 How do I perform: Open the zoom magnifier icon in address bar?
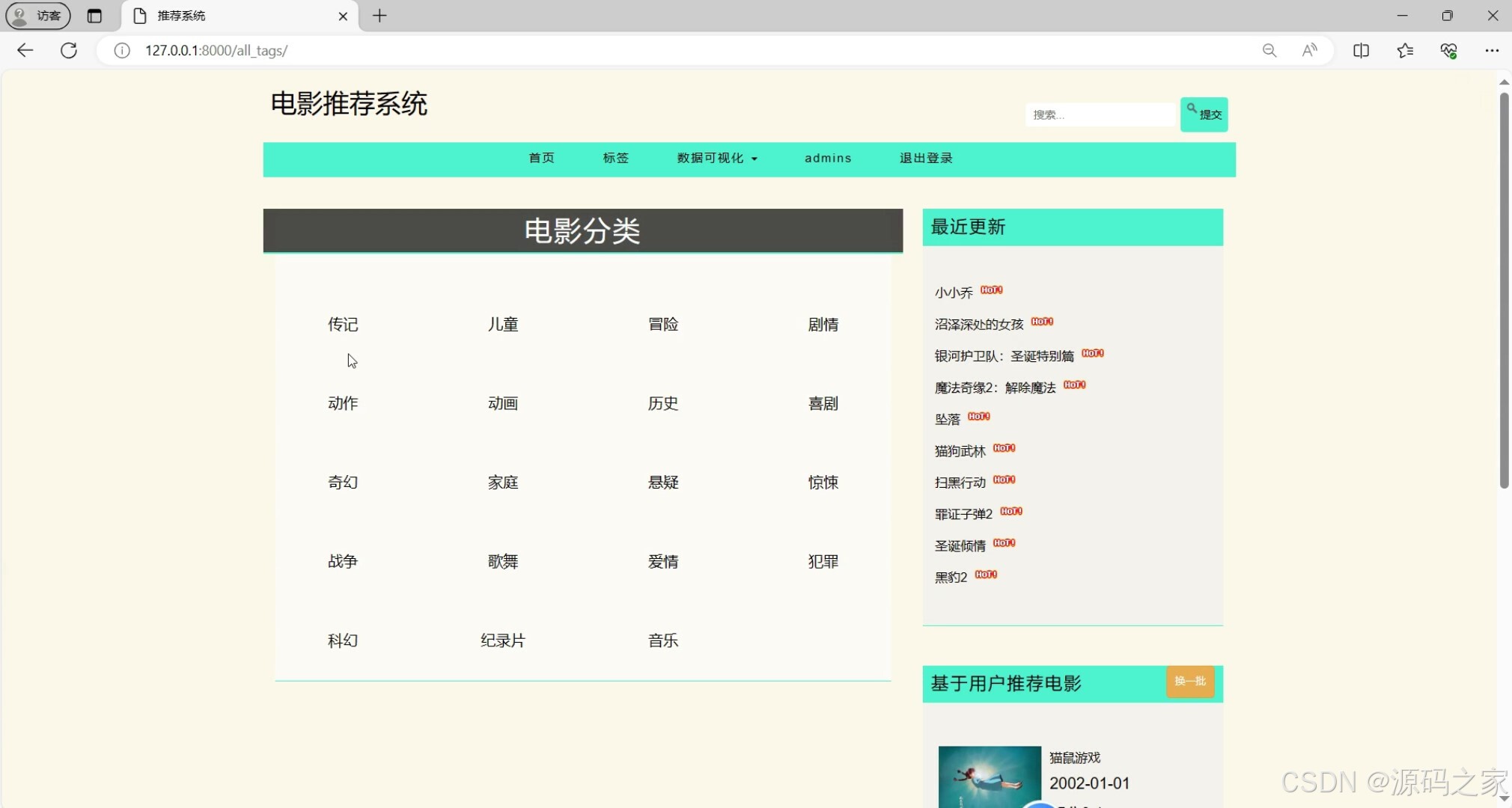tap(1269, 50)
